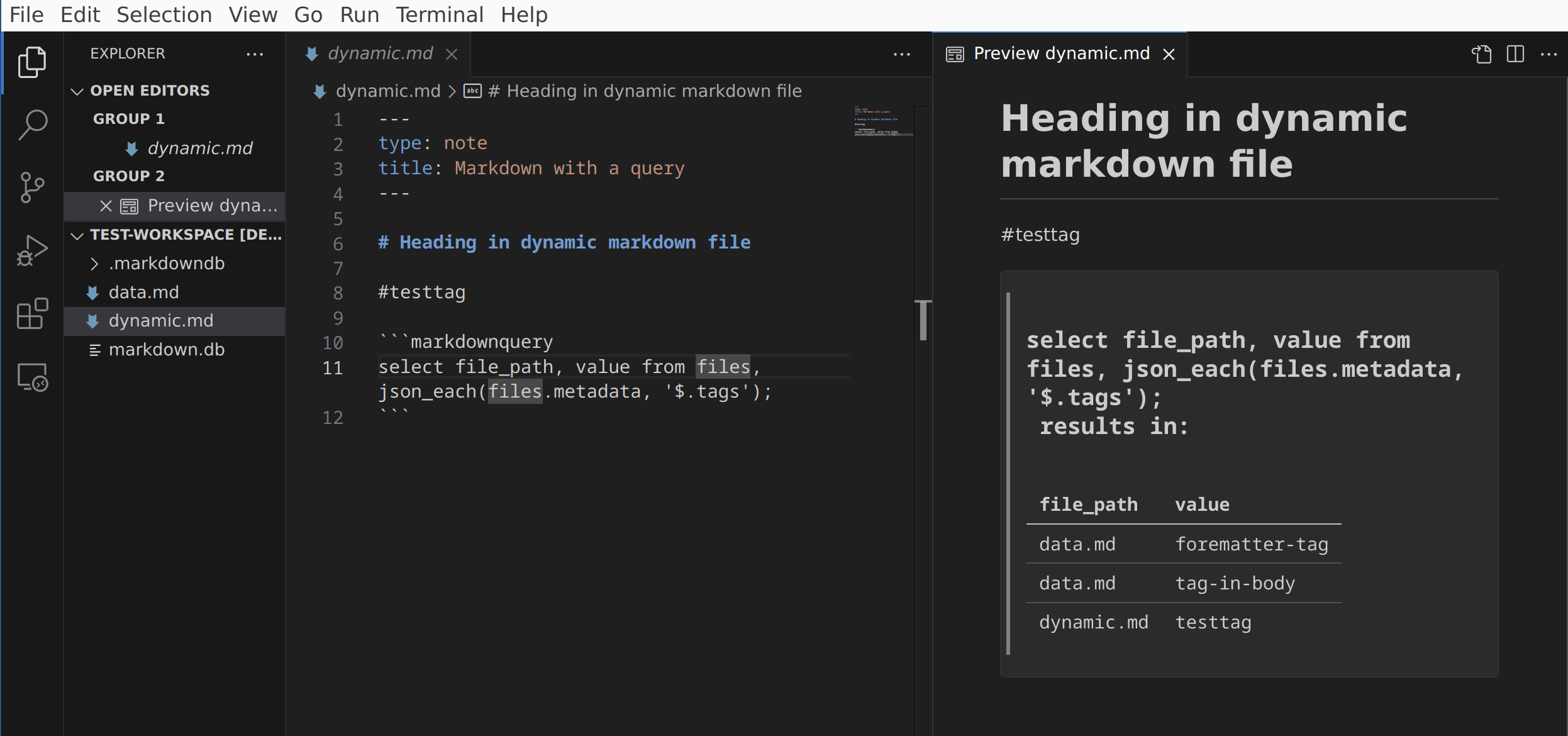Click the minimap of the editor
The image size is (1568, 736).
click(883, 121)
